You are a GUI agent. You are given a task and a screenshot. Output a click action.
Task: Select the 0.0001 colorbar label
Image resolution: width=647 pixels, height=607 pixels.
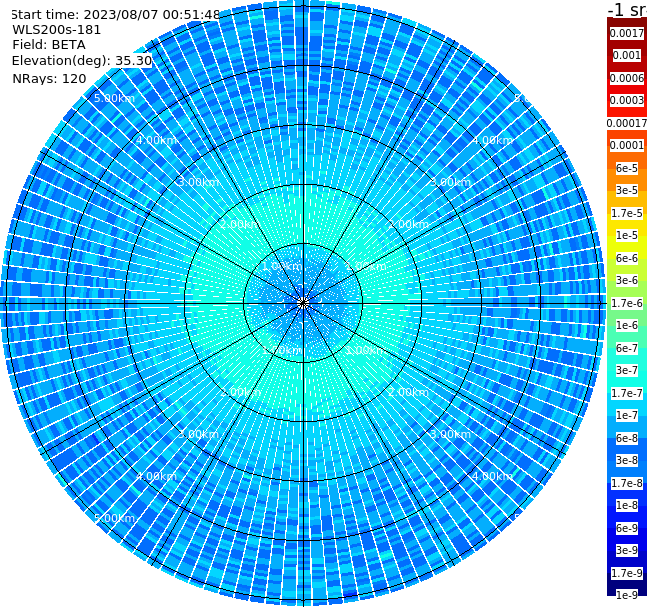pos(627,145)
